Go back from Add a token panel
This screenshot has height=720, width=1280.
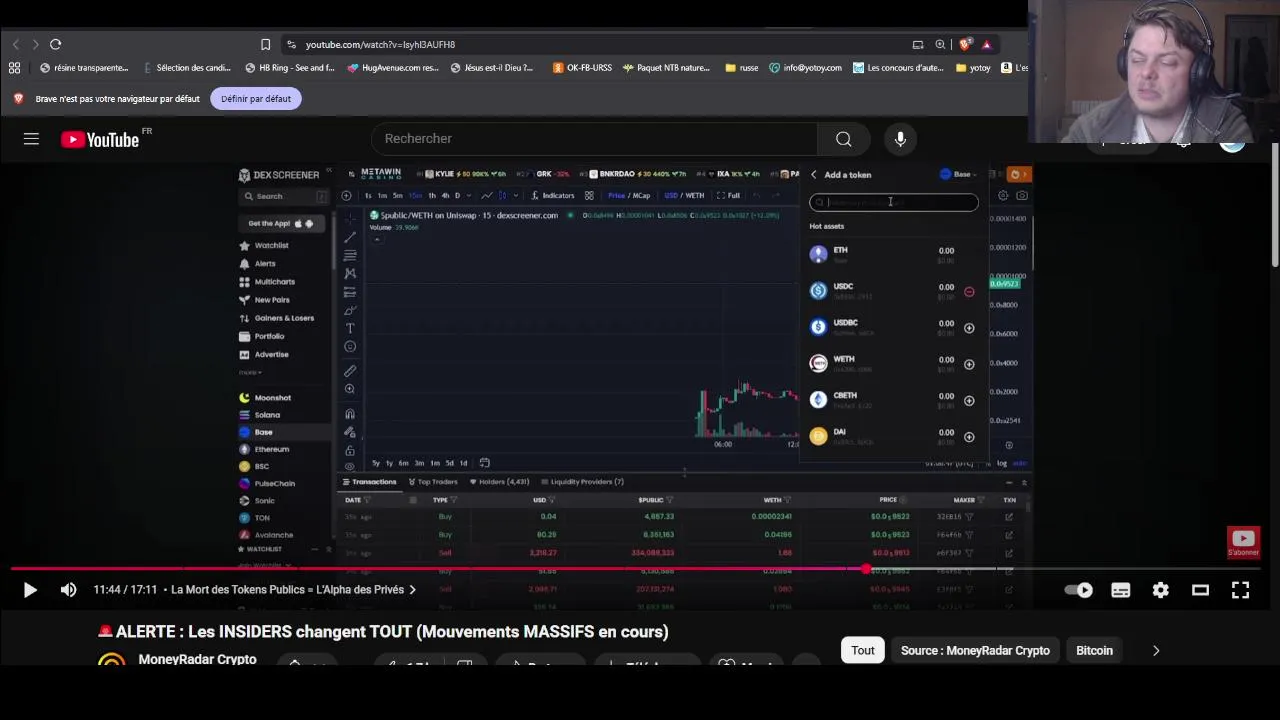[813, 175]
